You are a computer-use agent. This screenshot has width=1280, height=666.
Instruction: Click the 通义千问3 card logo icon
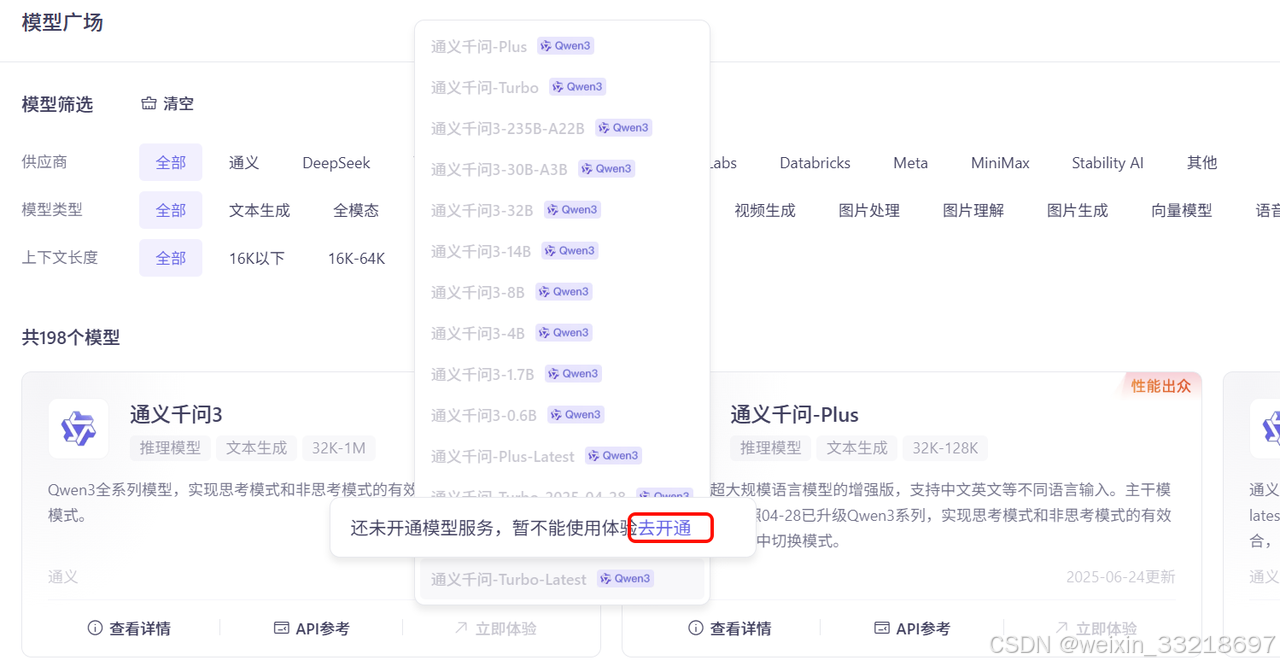click(x=78, y=429)
